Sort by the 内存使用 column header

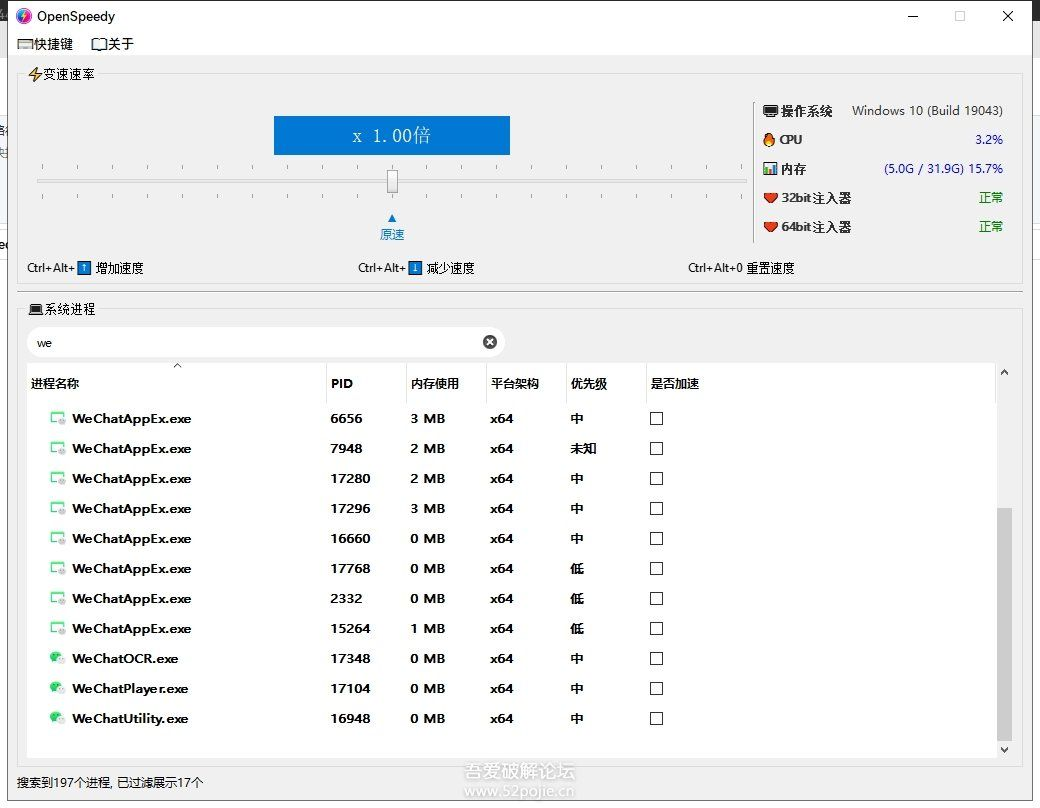[446, 383]
